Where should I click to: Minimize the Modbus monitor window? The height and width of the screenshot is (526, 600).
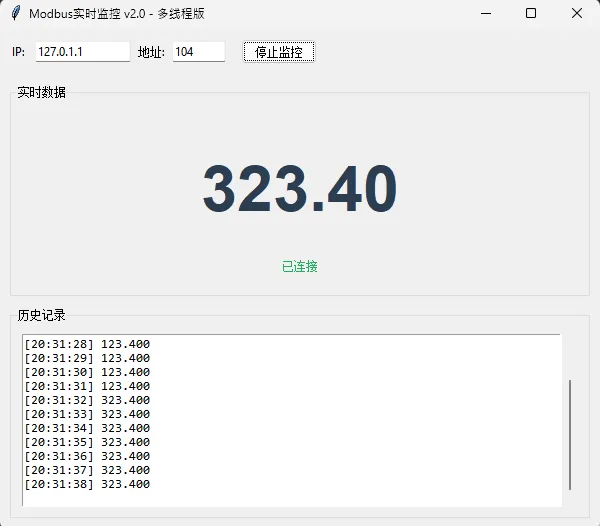click(x=486, y=13)
